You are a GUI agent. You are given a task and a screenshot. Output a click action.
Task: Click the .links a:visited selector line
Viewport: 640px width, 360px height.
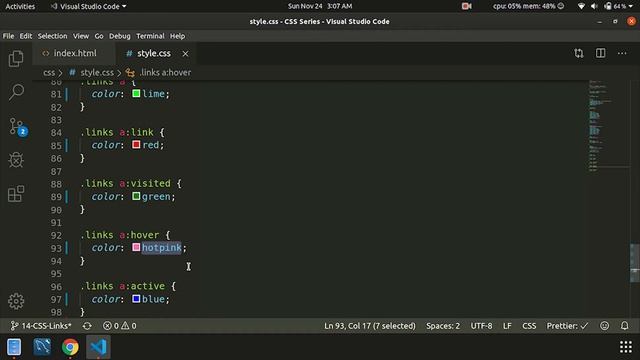click(x=131, y=184)
